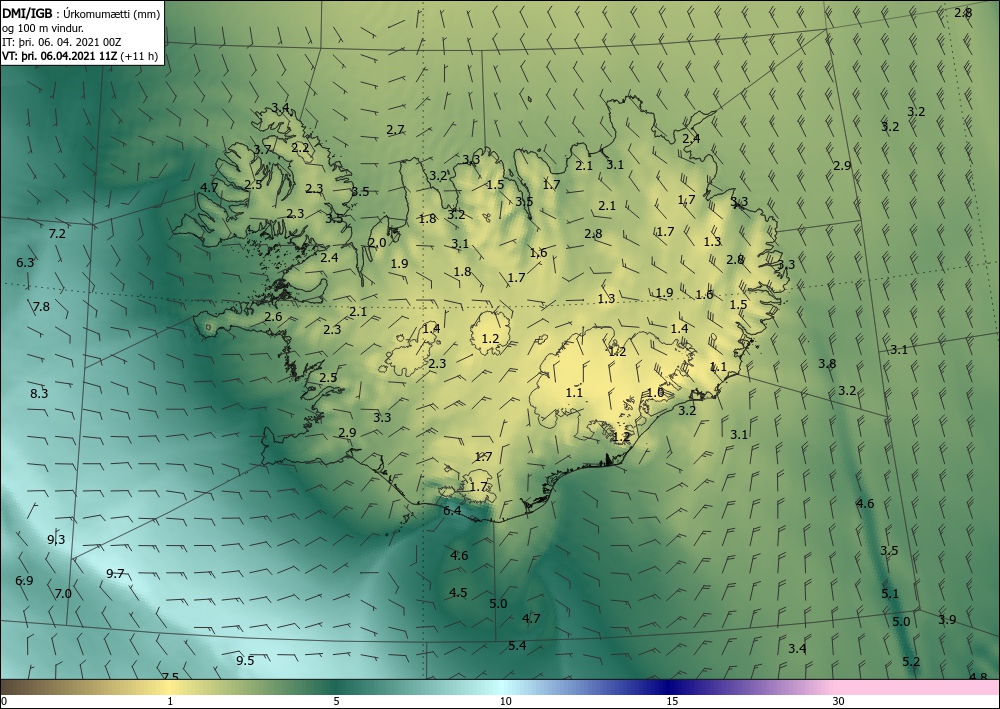Click the 3.8 value east of Iceland
Image resolution: width=1000 pixels, height=709 pixels.
[x=827, y=364]
